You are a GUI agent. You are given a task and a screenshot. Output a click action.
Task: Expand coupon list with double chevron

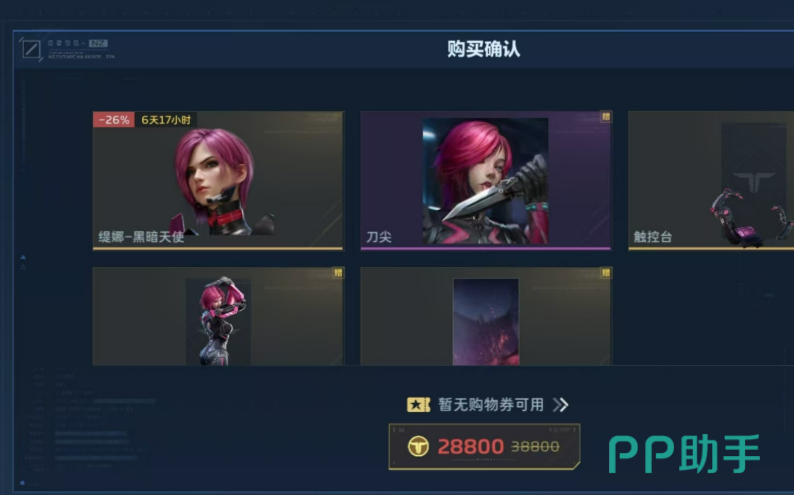pyautogui.click(x=561, y=405)
